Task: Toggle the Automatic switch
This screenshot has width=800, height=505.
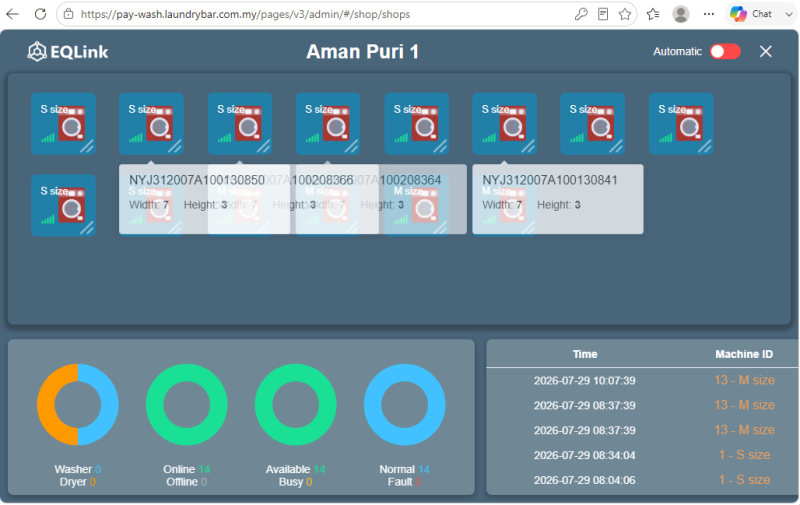Action: pos(725,52)
